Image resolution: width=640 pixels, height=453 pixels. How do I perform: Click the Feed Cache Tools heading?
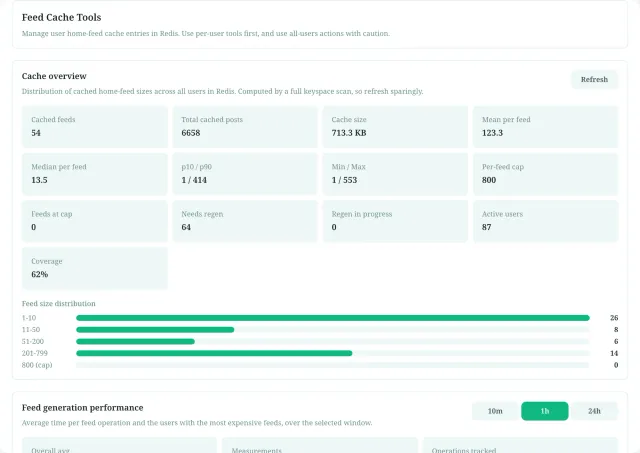pos(62,18)
